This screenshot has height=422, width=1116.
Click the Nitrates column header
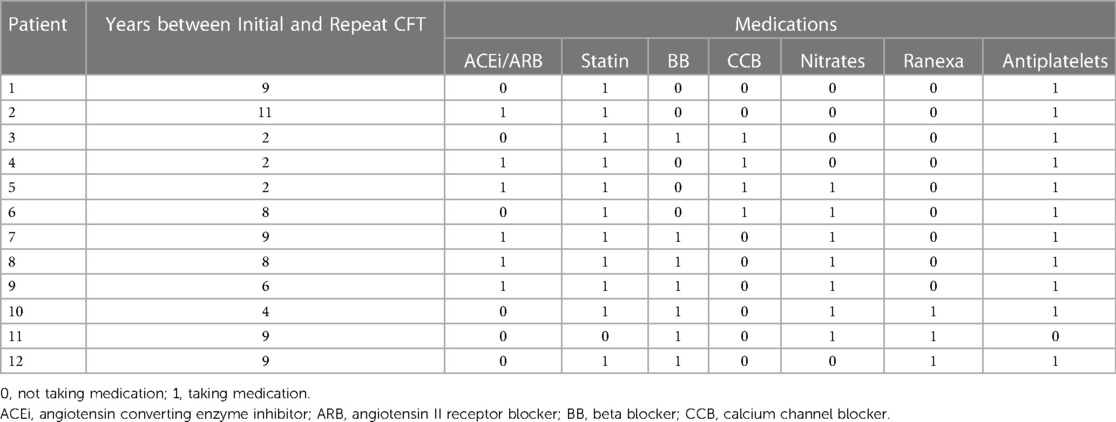point(829,61)
